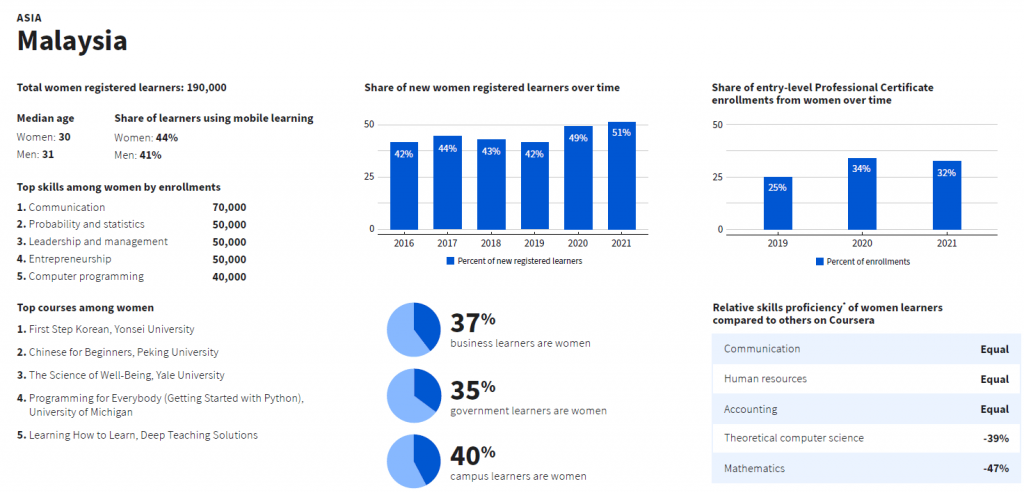Screen dimensions: 1024x493
Task: Click the business learners pie chart
Action: click(414, 330)
